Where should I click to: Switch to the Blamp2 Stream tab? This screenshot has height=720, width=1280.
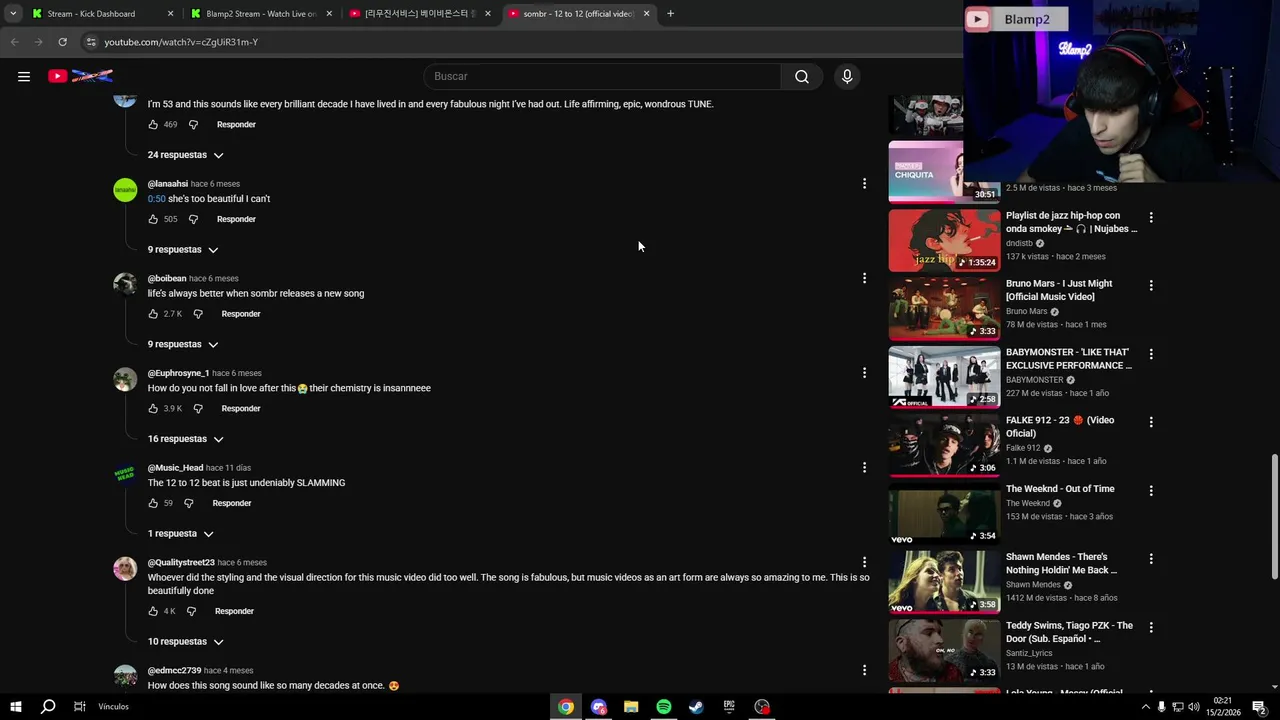pos(260,14)
